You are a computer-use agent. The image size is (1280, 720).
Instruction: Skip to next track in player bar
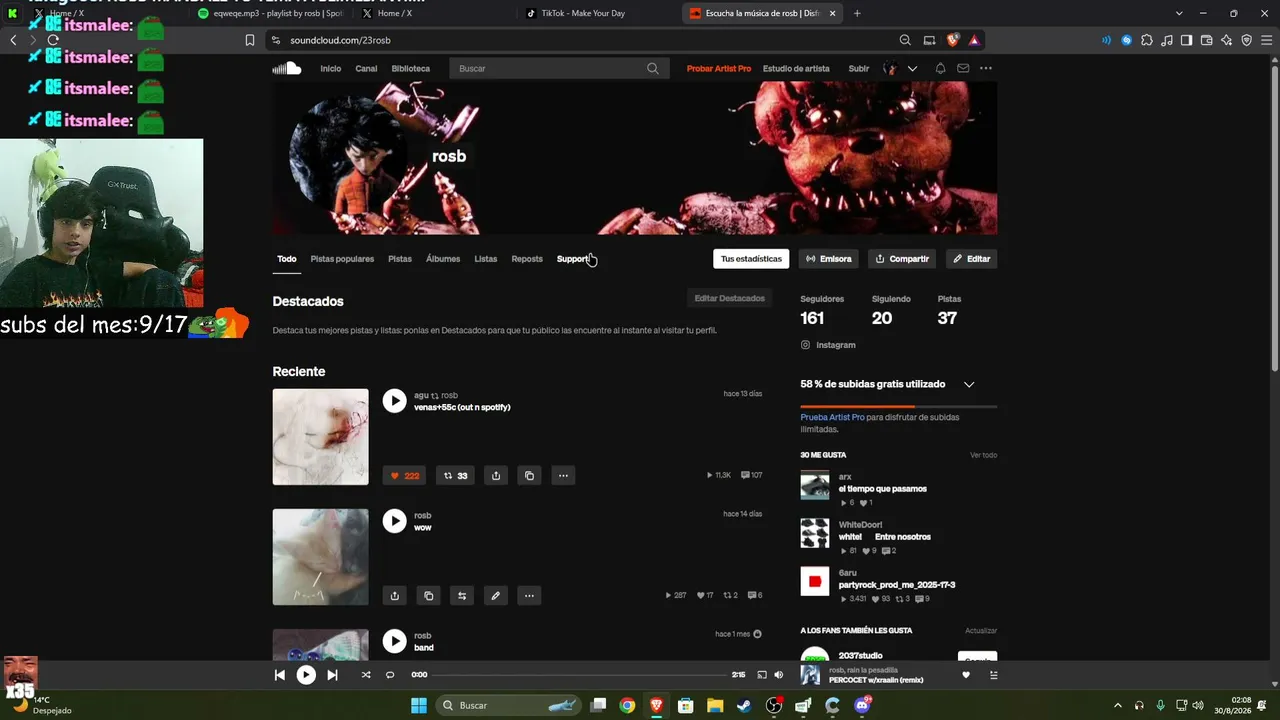333,675
